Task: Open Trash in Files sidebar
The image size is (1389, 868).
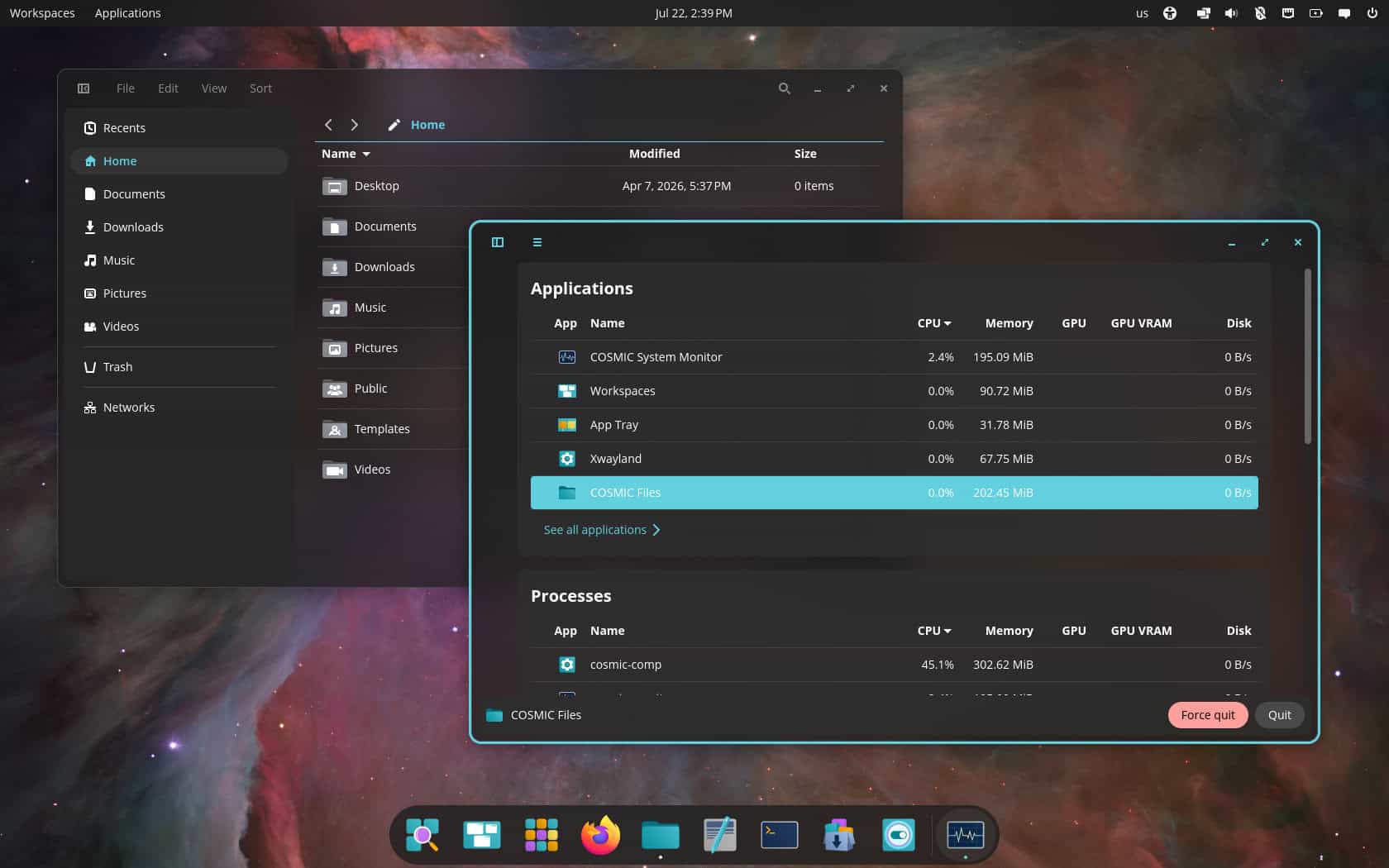Action: pos(179,367)
